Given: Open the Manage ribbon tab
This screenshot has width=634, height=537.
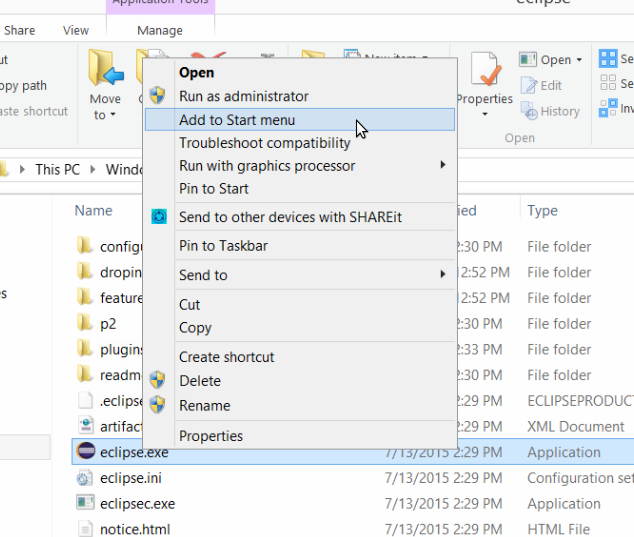Looking at the screenshot, I should 160,30.
